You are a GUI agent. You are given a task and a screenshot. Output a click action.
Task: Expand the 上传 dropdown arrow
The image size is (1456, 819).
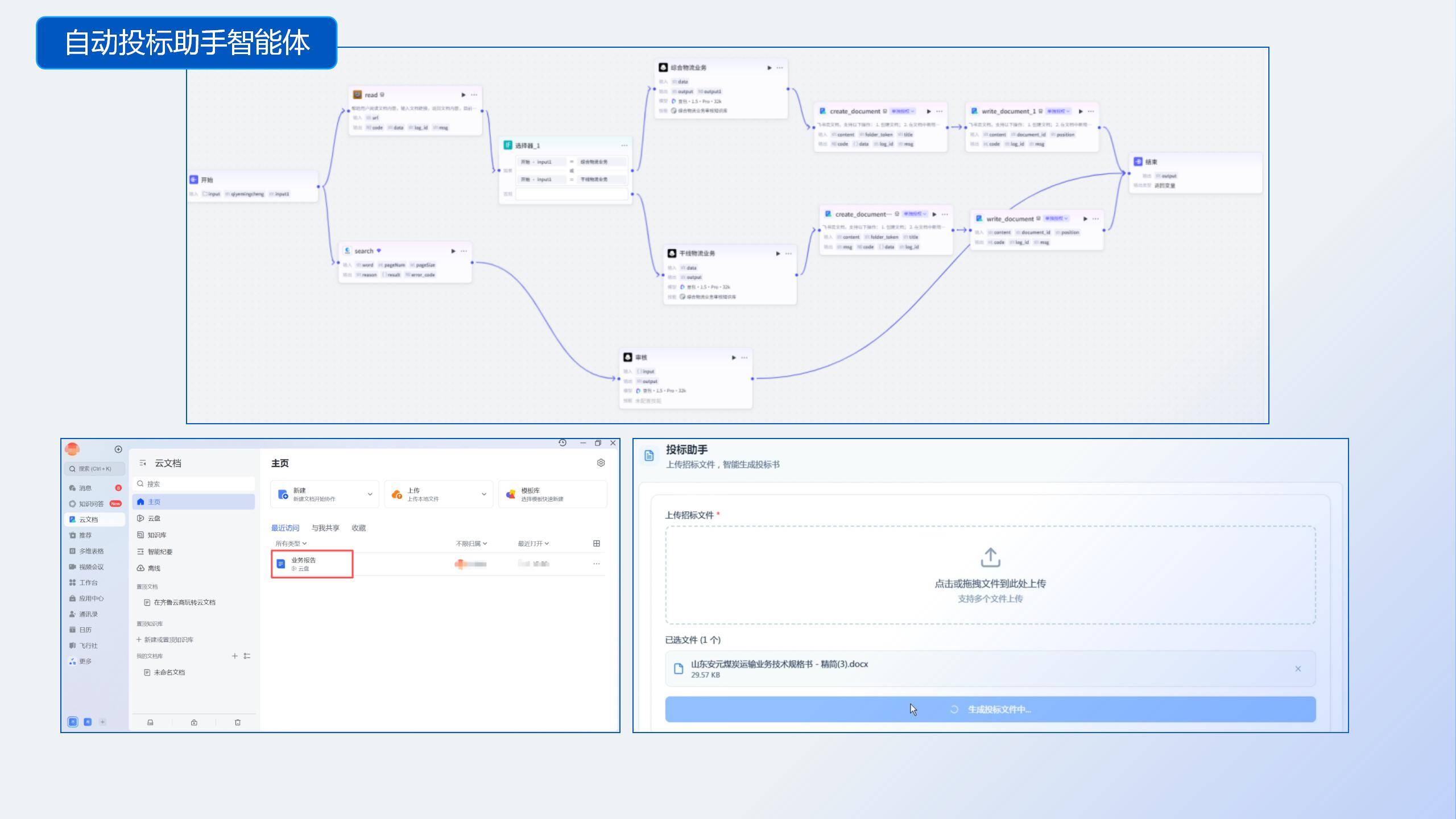coord(484,494)
